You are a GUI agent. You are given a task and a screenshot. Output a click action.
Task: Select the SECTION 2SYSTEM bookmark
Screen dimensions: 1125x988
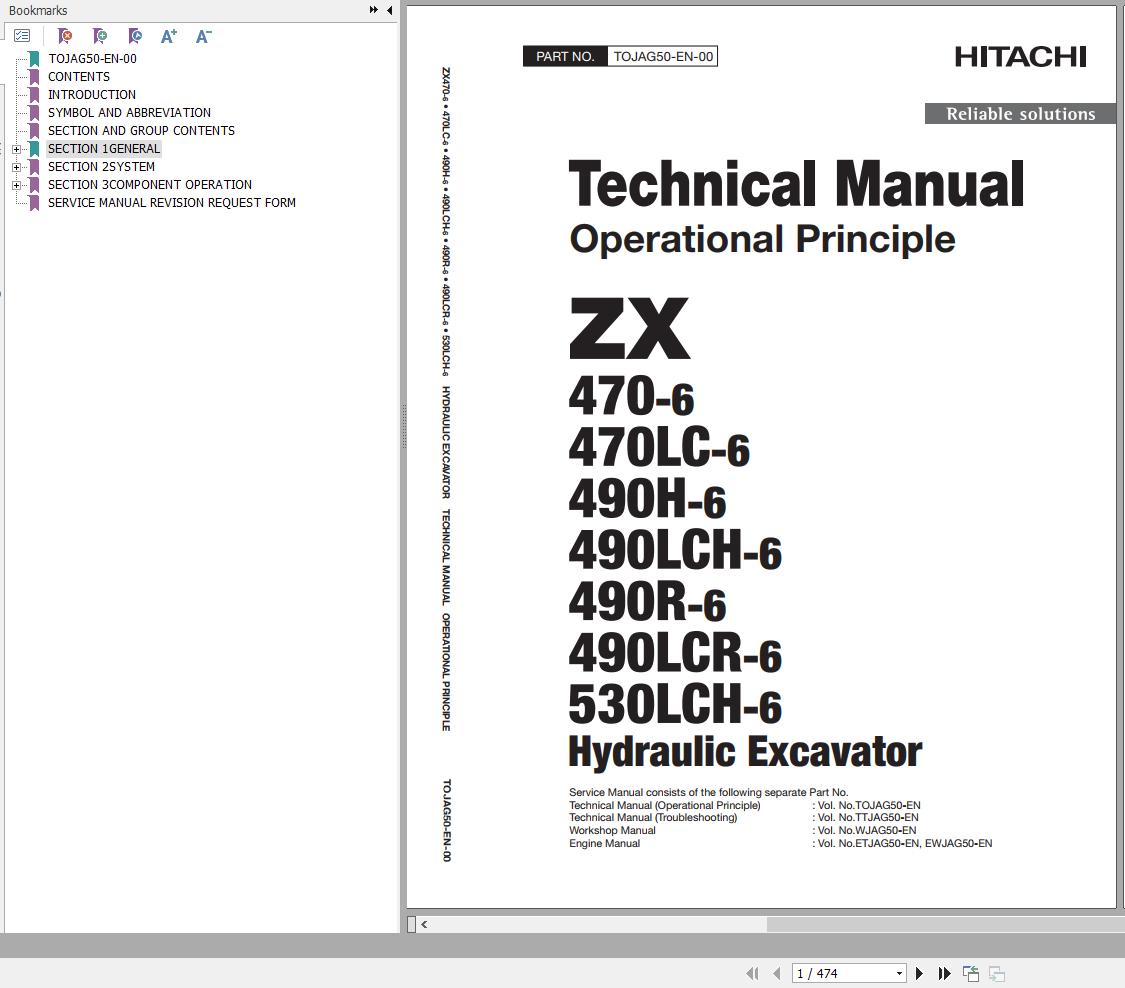point(101,166)
